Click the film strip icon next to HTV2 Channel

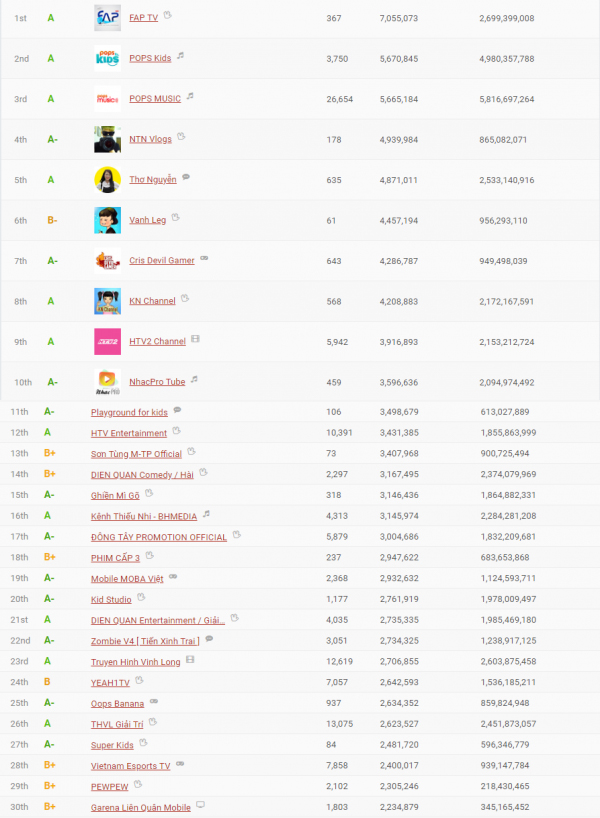(x=195, y=340)
